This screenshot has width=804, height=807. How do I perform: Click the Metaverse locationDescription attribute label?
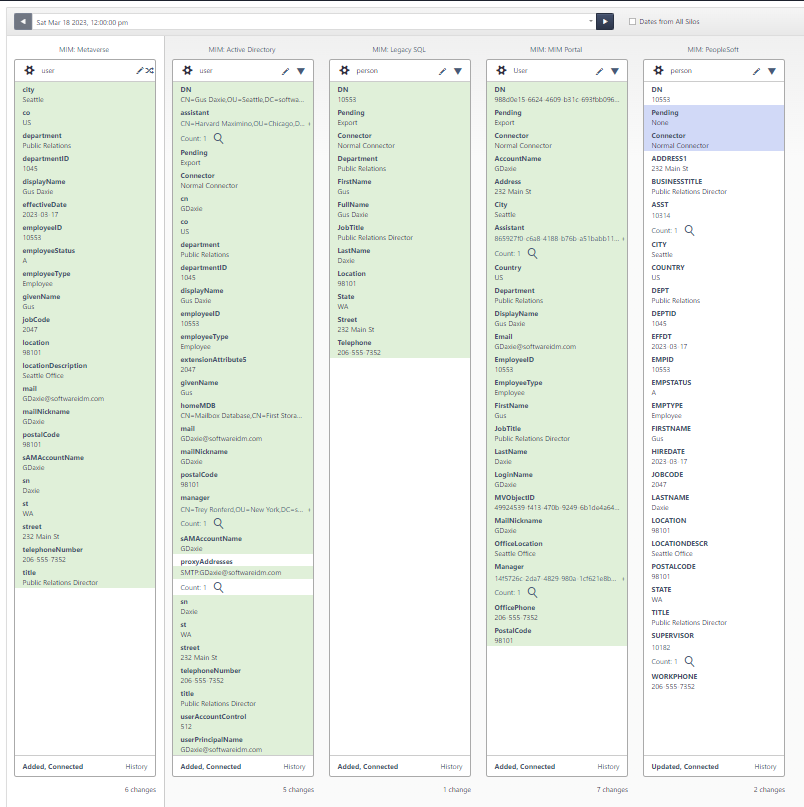pos(55,365)
